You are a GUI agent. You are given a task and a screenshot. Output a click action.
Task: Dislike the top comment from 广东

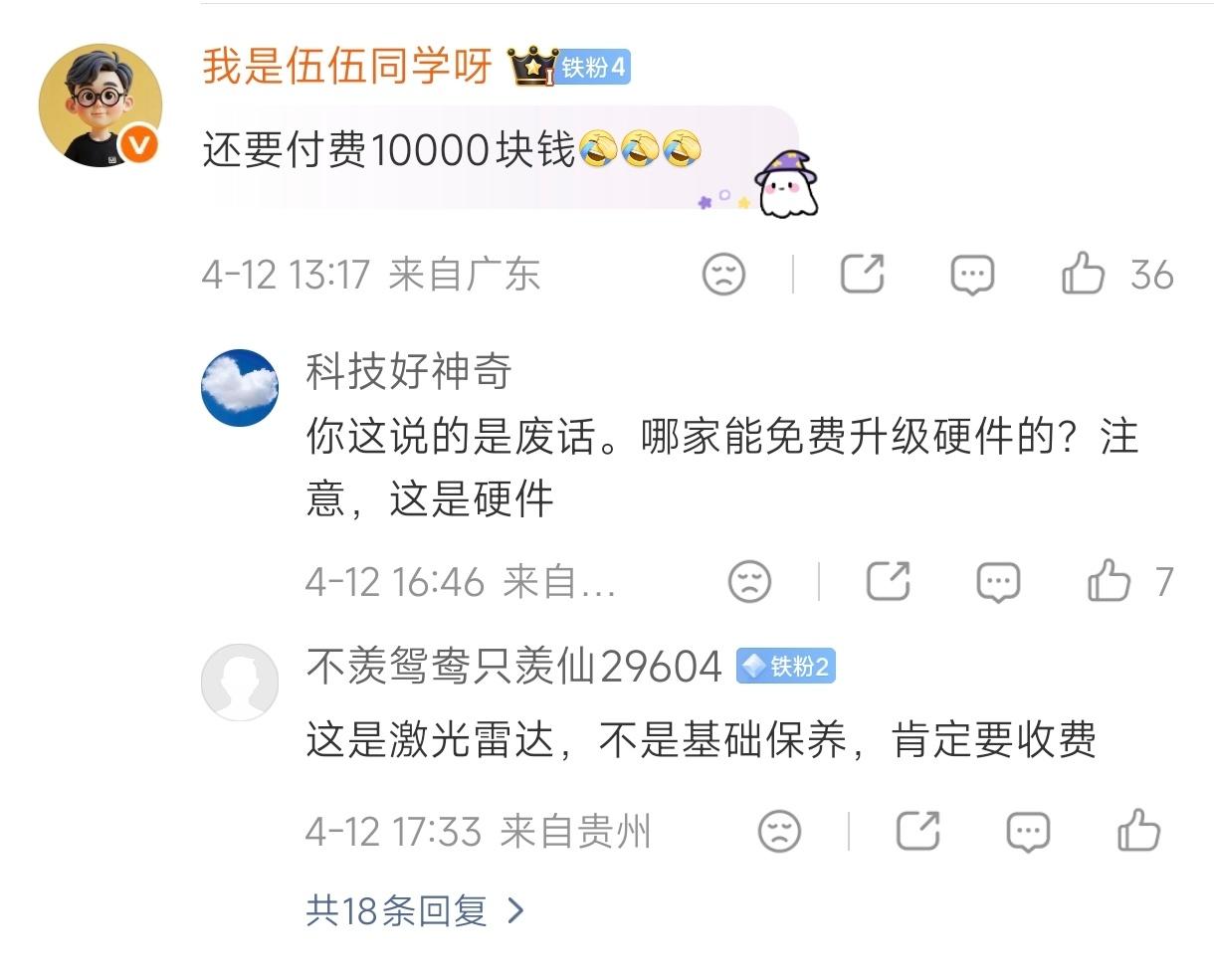coord(723,274)
